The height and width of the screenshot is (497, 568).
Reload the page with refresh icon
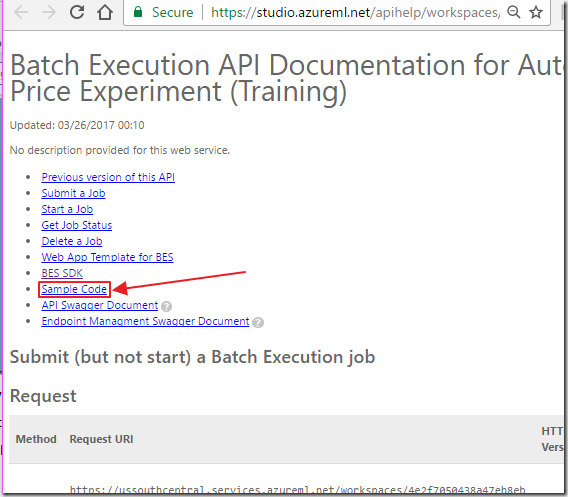(77, 12)
